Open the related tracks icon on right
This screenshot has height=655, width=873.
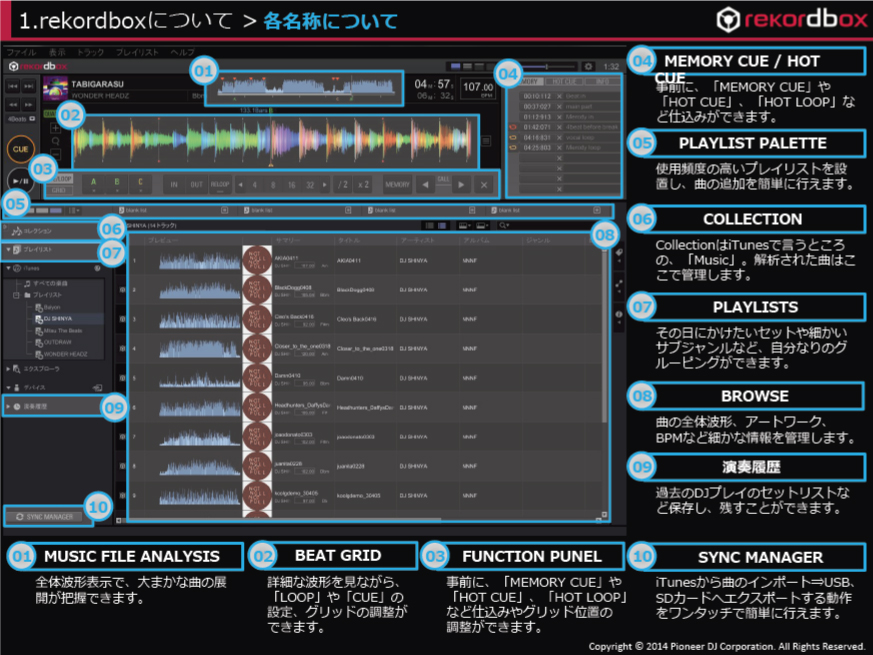coord(619,284)
